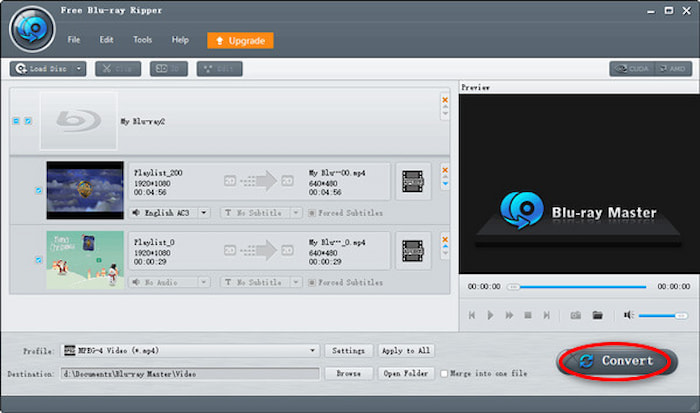Enable Merge into one file checkbox
The image size is (700, 413).
pyautogui.click(x=444, y=374)
